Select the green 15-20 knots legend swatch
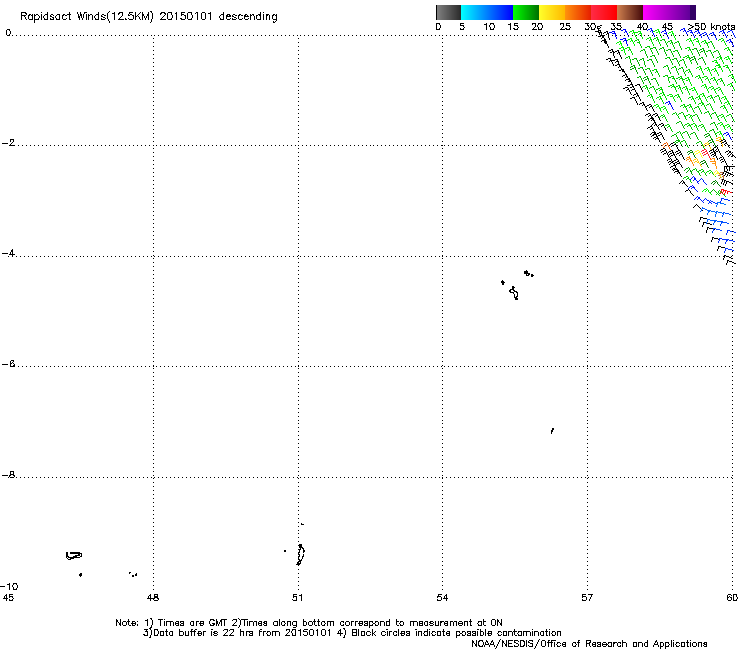 pyautogui.click(x=526, y=12)
